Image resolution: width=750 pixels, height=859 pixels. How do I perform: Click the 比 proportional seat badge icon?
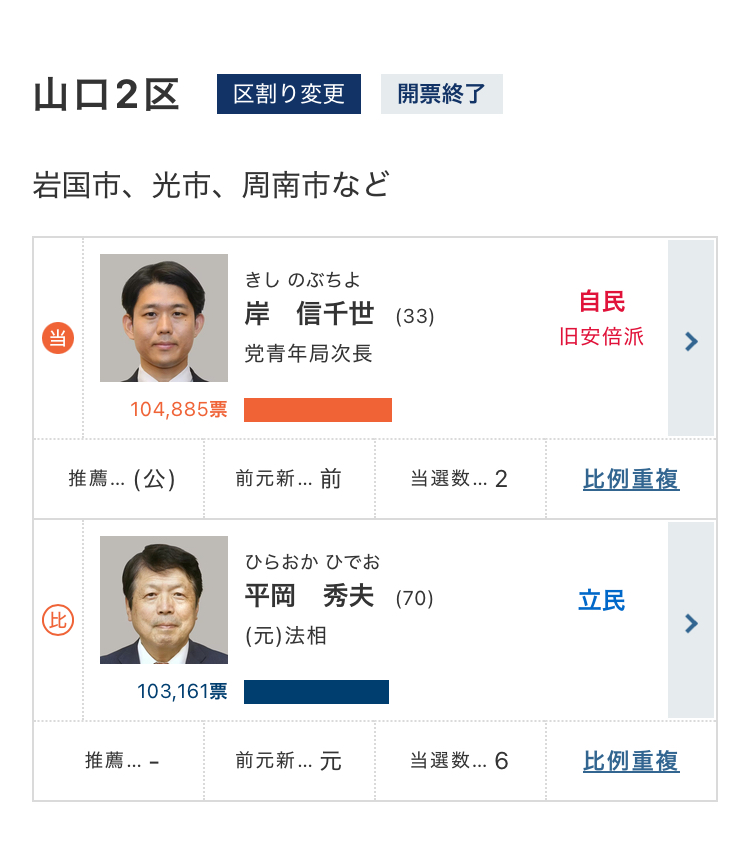click(x=58, y=621)
